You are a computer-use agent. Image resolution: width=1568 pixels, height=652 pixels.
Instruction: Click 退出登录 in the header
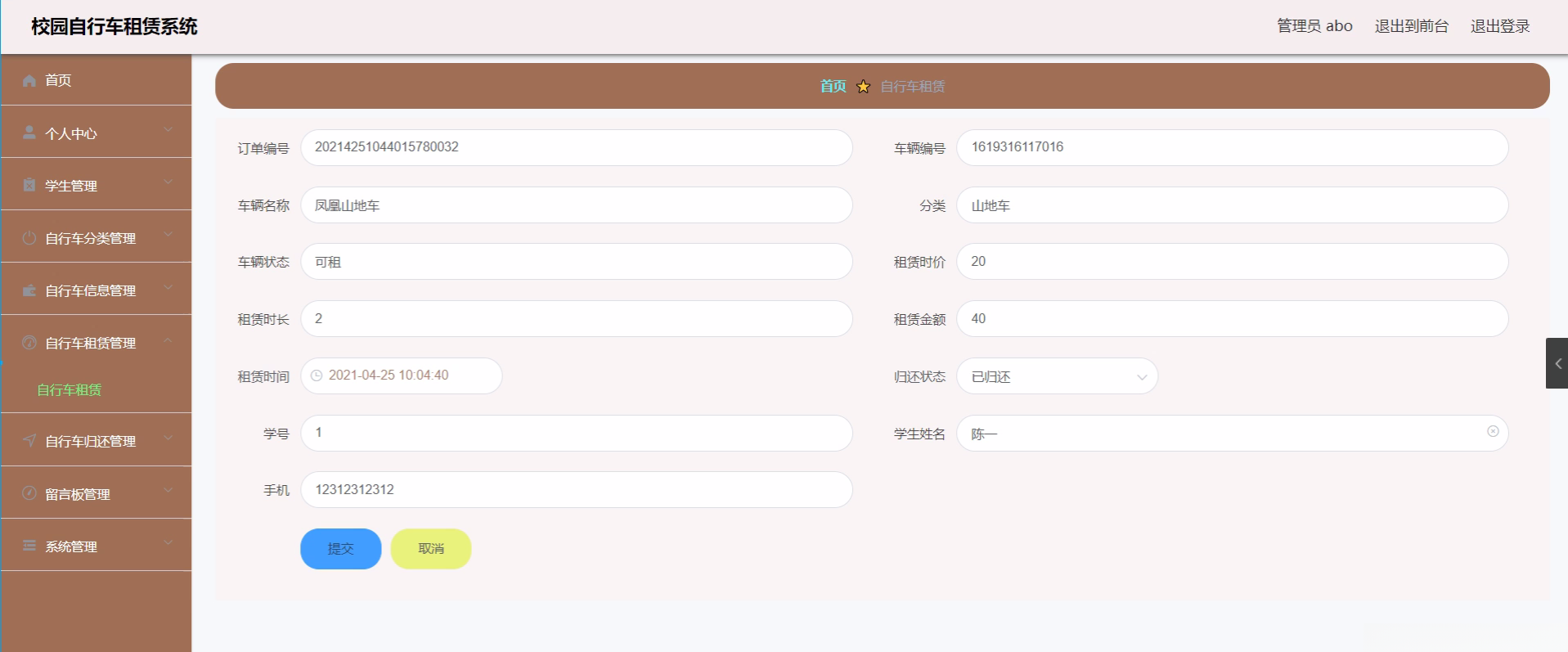point(1500,26)
